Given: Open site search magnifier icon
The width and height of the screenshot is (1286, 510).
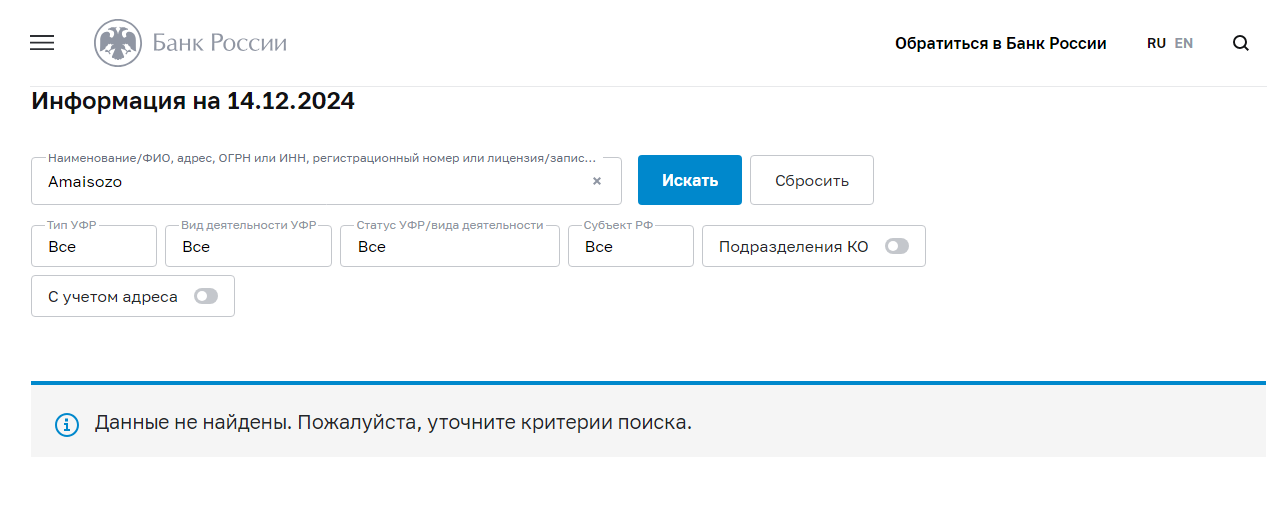Looking at the screenshot, I should (x=1241, y=43).
